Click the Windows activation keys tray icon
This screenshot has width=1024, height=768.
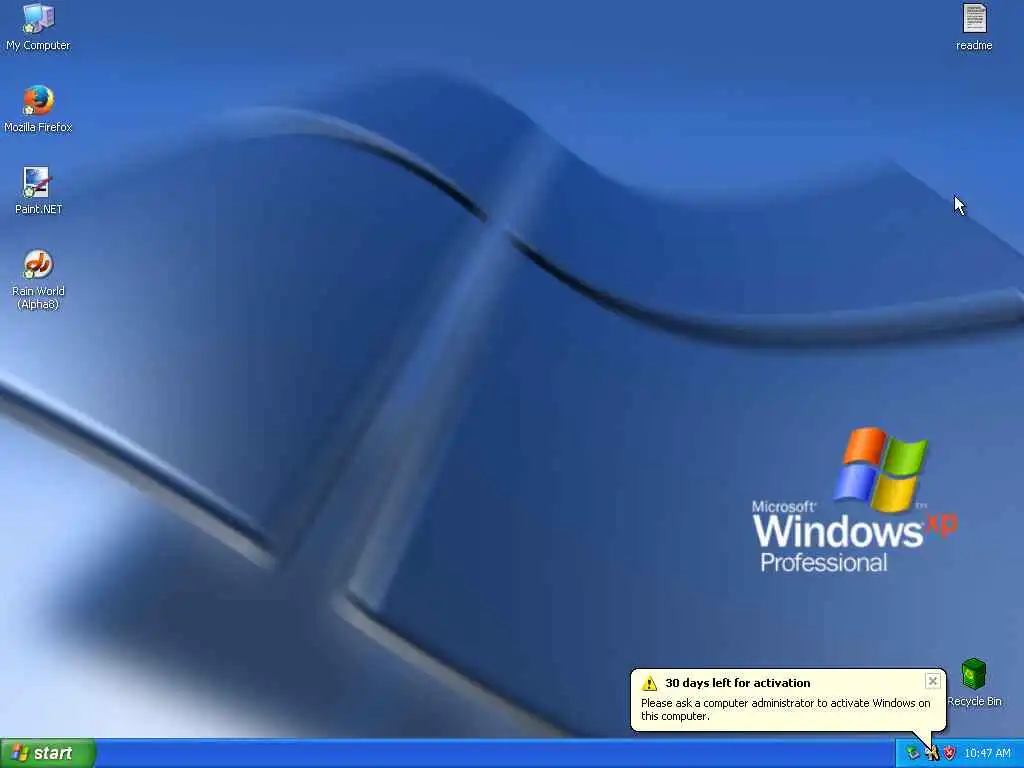(x=931, y=754)
